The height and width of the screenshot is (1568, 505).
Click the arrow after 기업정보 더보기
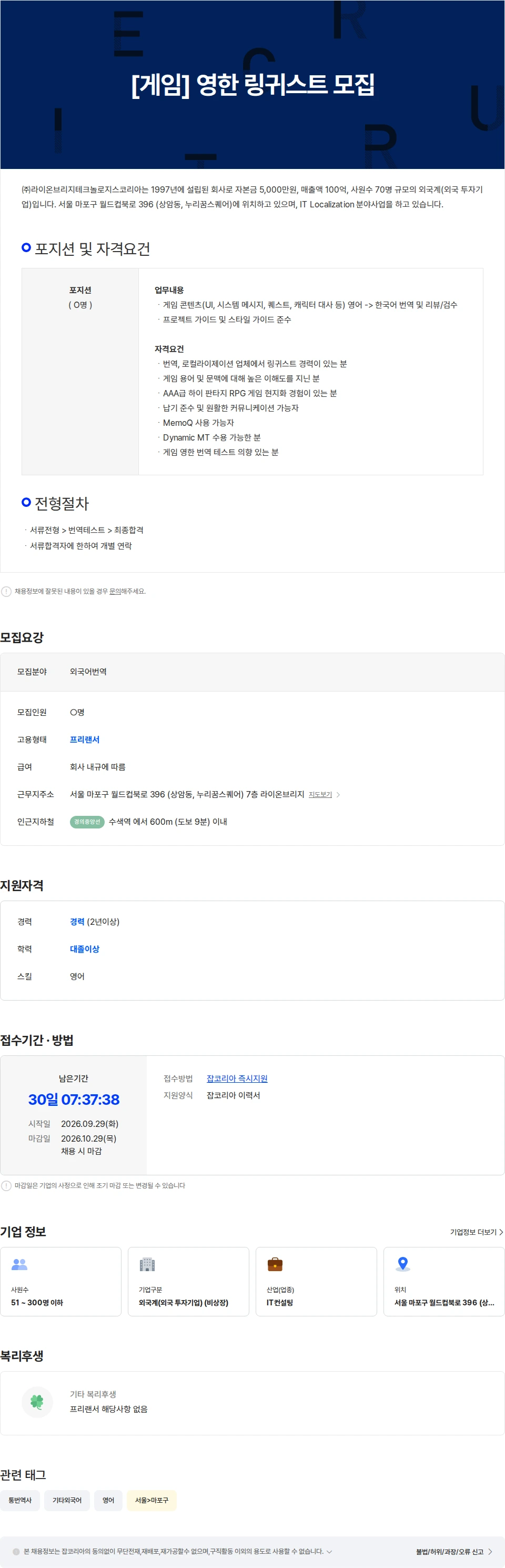[501, 1232]
